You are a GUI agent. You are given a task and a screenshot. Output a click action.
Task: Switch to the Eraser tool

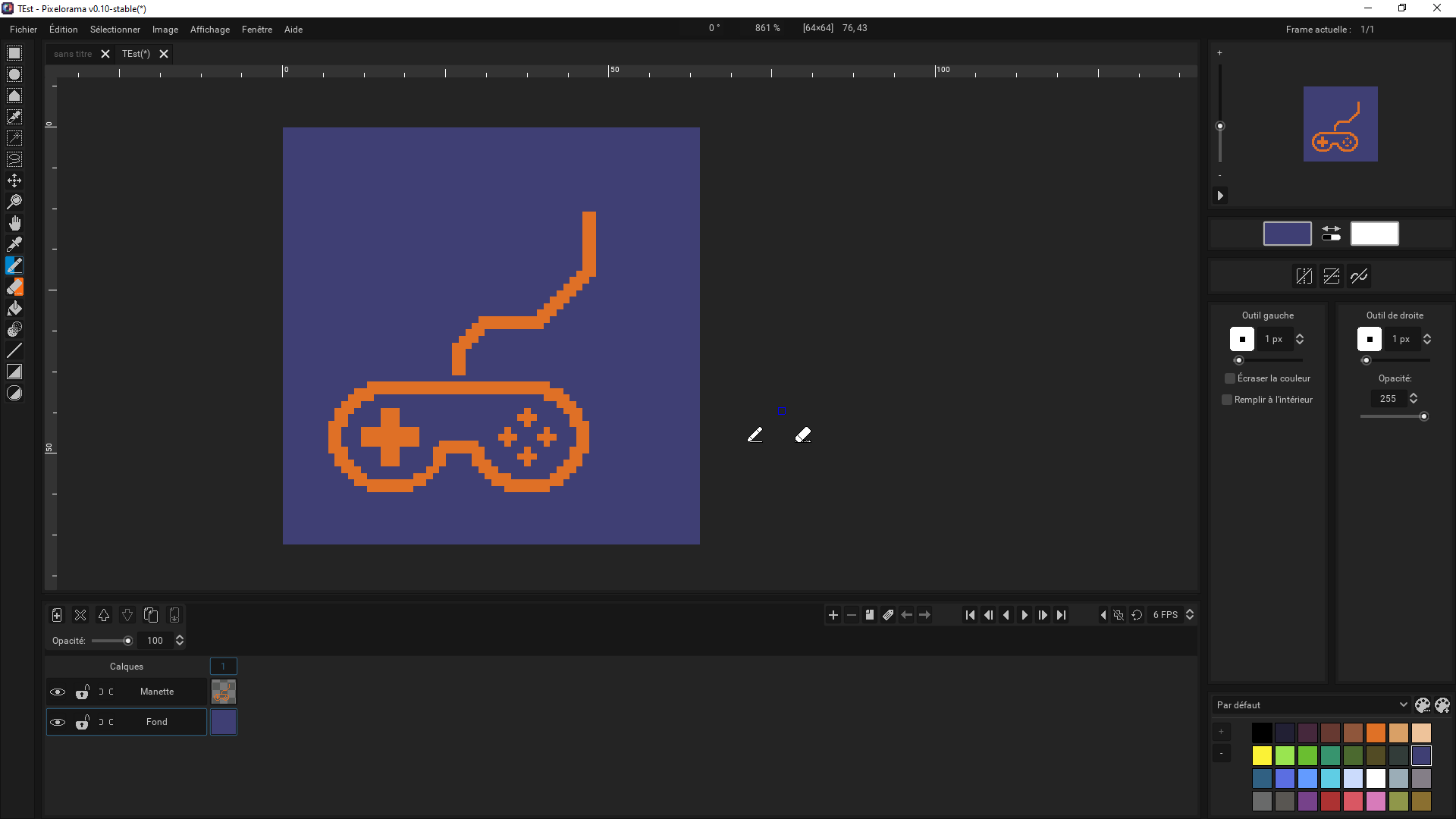(14, 287)
